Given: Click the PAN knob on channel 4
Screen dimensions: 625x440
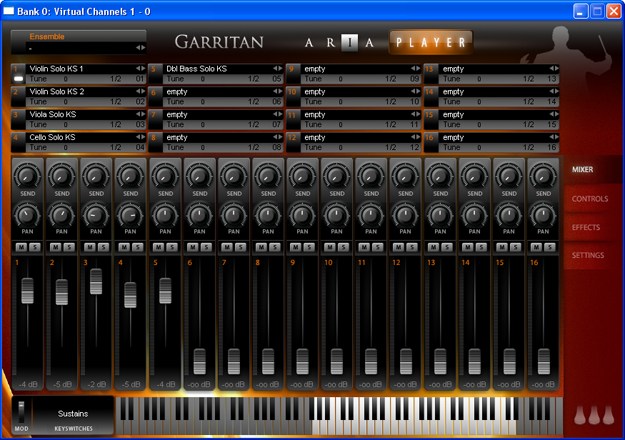Looking at the screenshot, I should click(130, 215).
